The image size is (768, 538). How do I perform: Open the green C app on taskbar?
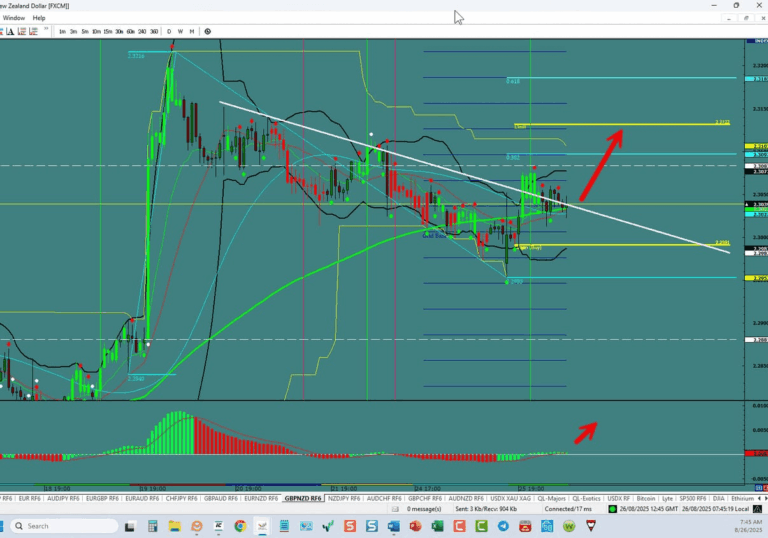coord(481,526)
